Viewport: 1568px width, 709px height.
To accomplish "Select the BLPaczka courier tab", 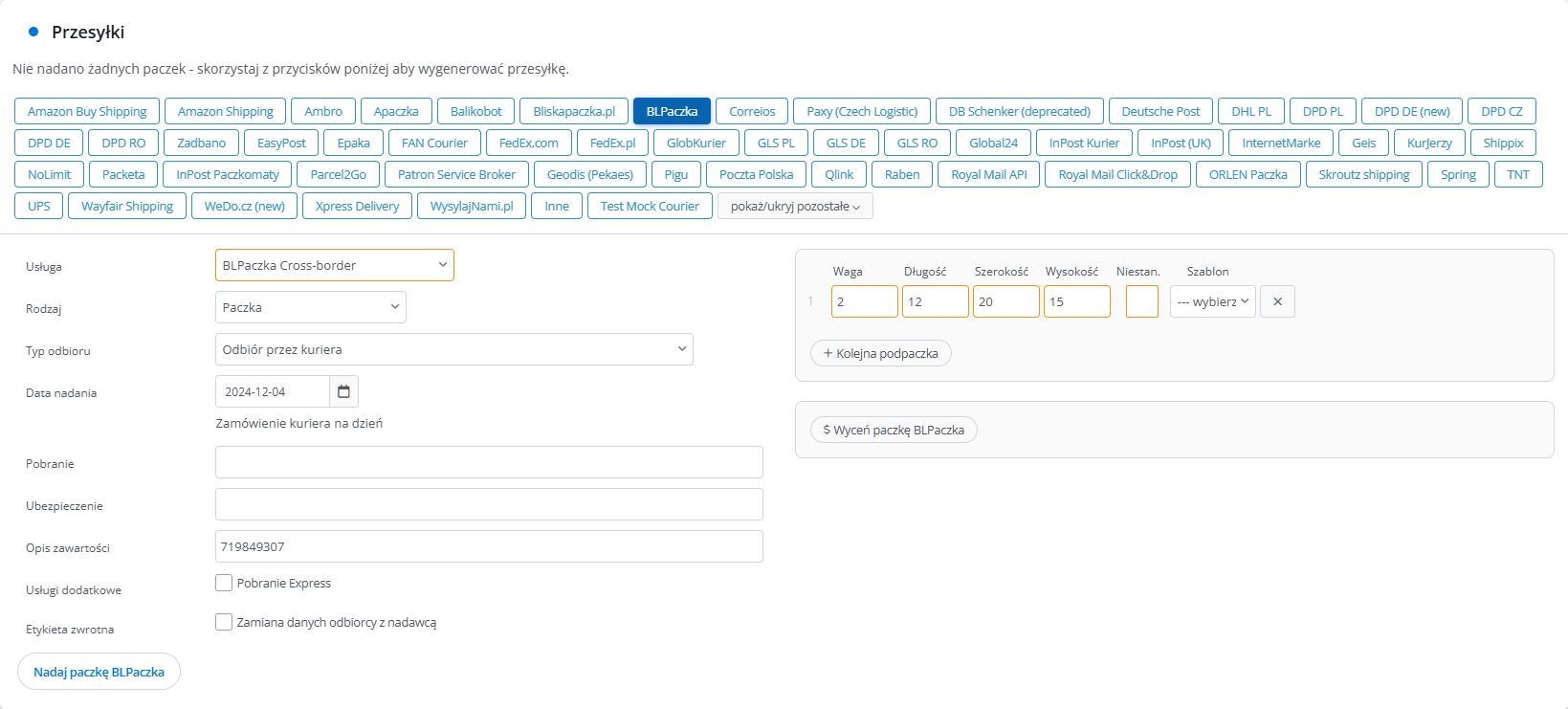I will [x=672, y=111].
